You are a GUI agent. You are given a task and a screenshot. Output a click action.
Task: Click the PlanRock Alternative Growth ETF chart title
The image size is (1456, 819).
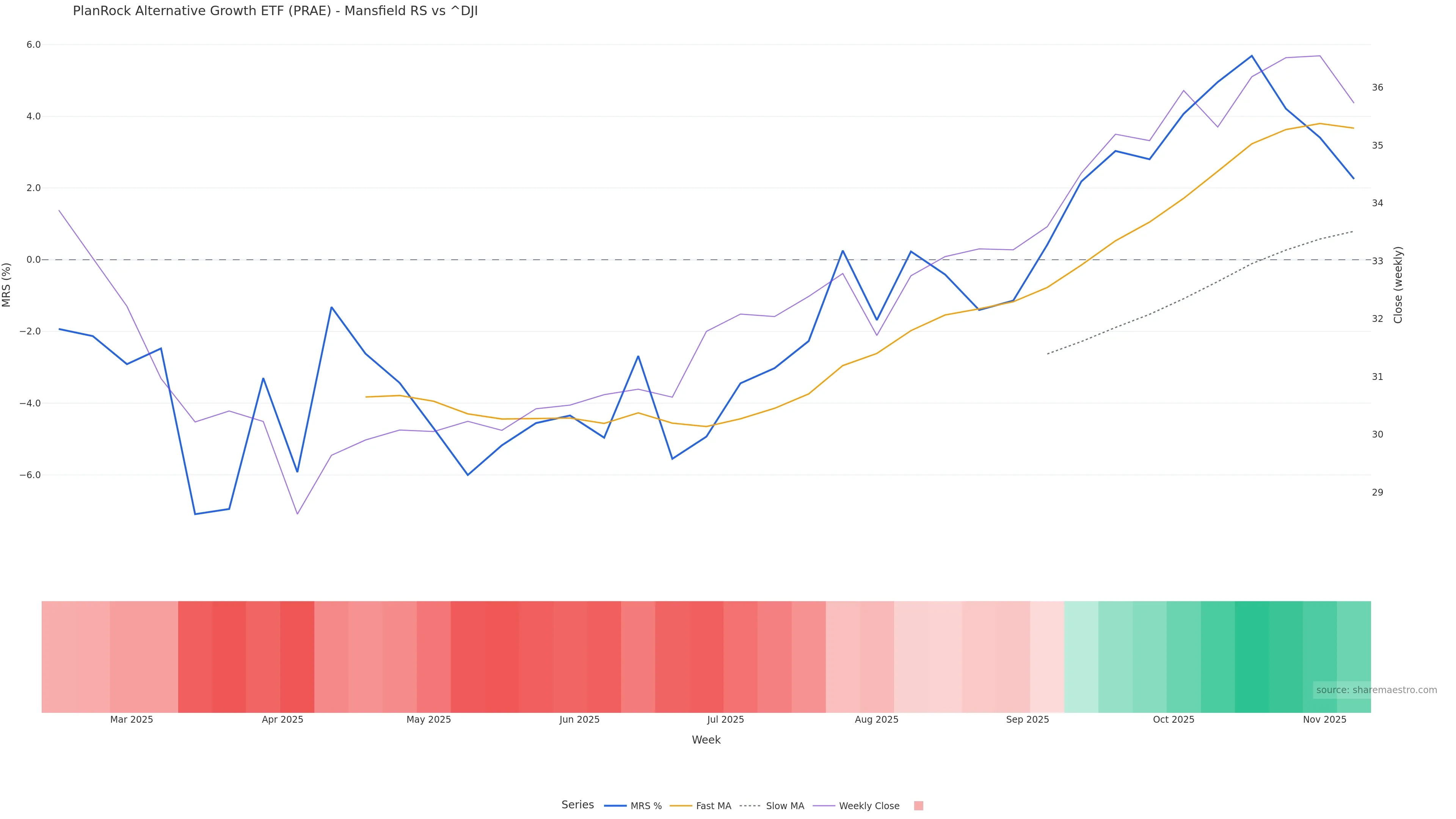tap(275, 11)
